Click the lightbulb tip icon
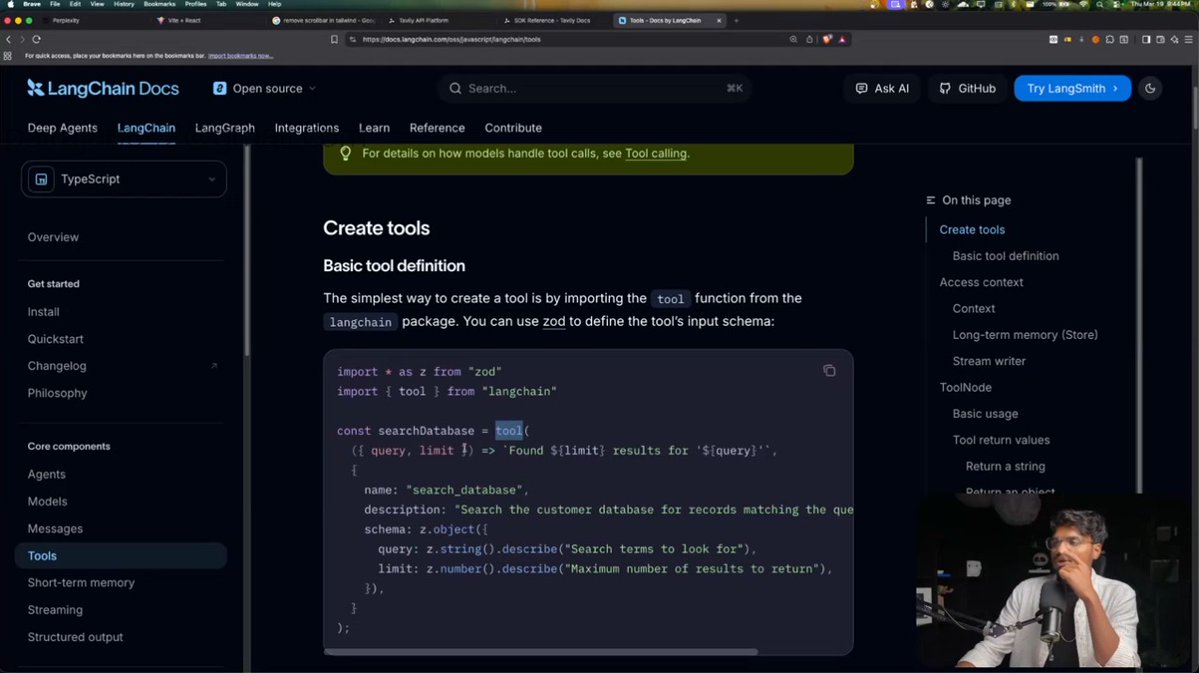This screenshot has height=673, width=1199. tap(346, 154)
